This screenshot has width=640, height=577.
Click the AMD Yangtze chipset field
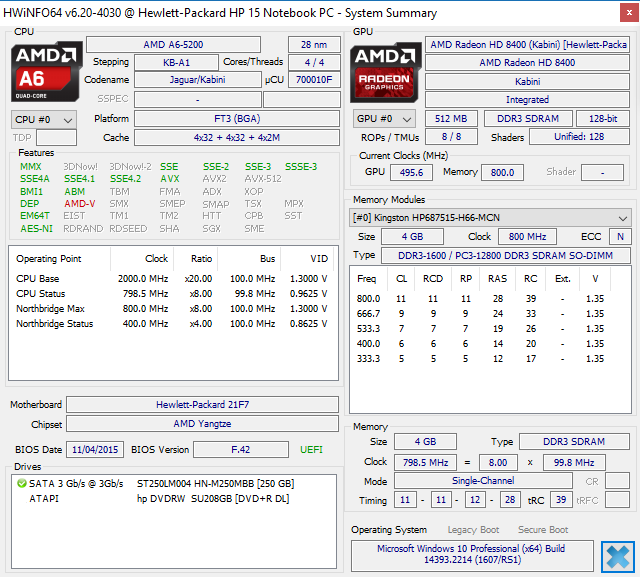pos(202,424)
